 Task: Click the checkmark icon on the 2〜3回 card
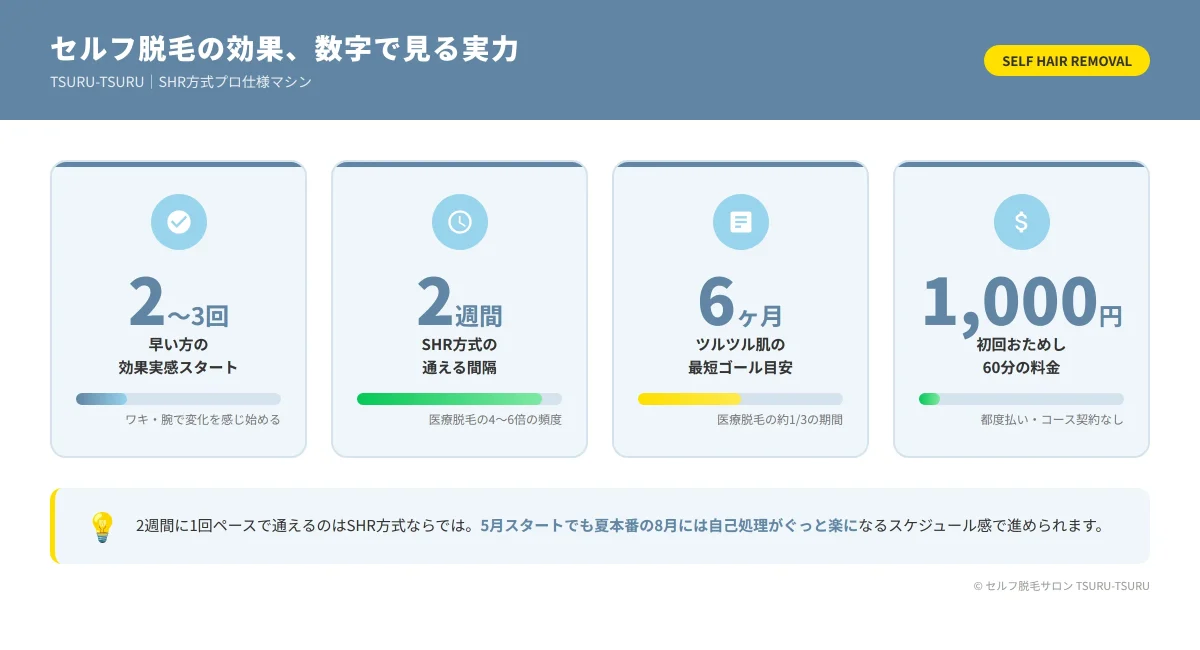[179, 222]
